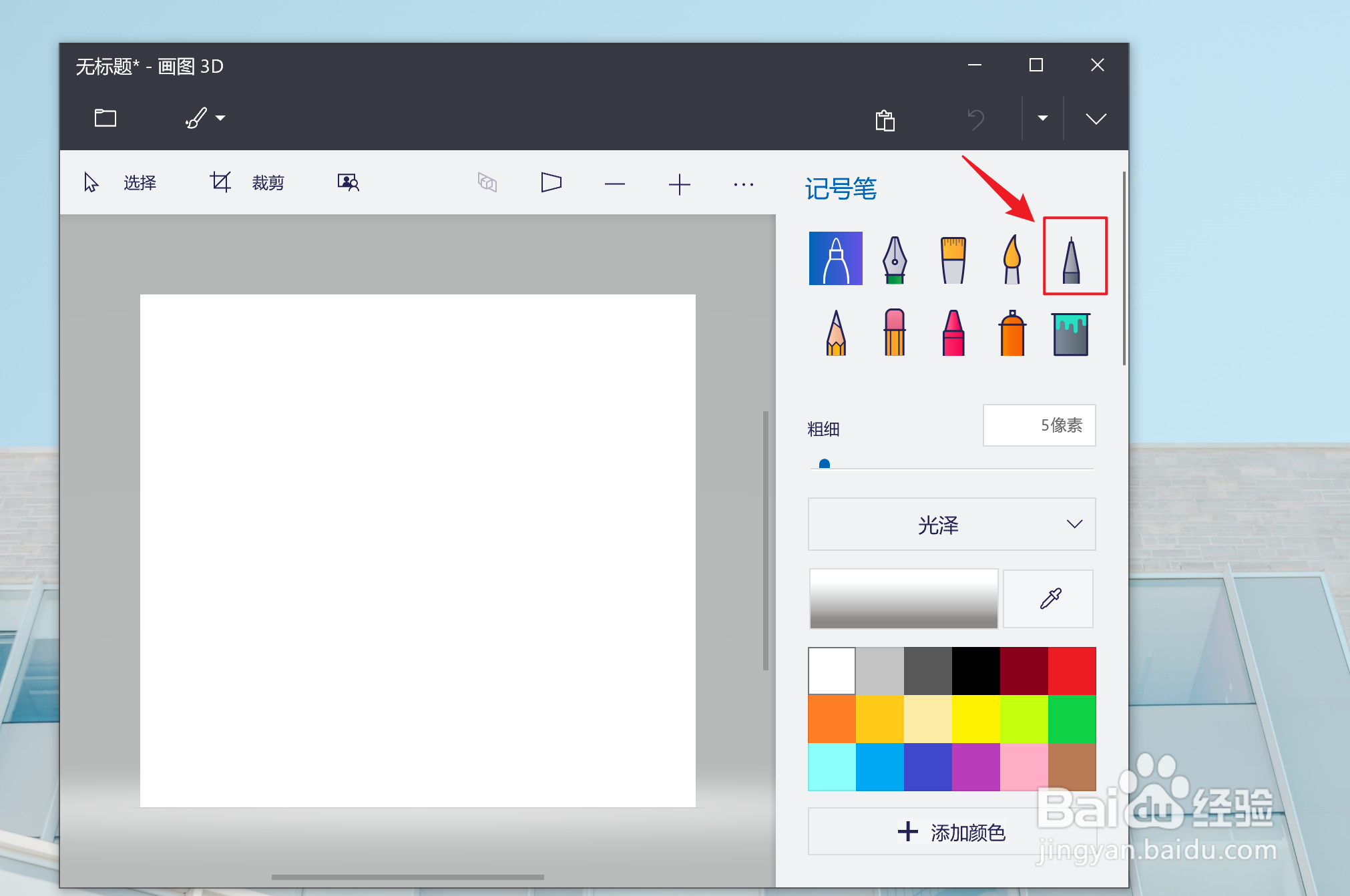The height and width of the screenshot is (896, 1350).
Task: Select the Spray can tool
Action: pos(1011,332)
